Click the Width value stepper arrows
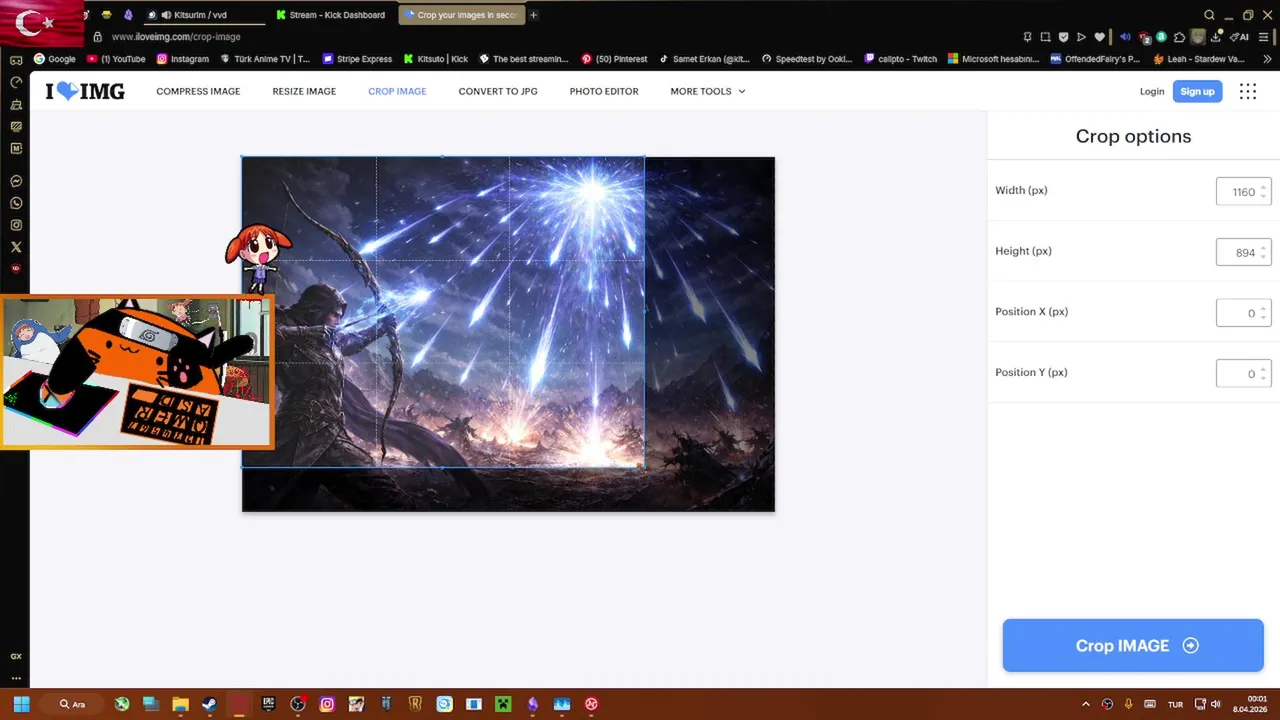 [x=1264, y=191]
